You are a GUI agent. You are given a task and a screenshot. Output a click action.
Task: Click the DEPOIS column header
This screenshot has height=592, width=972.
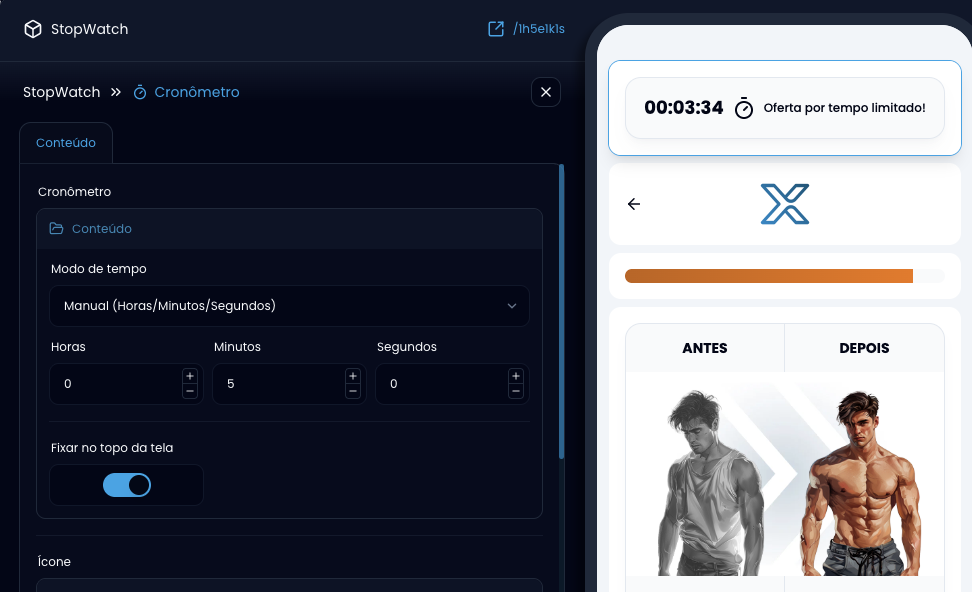864,348
